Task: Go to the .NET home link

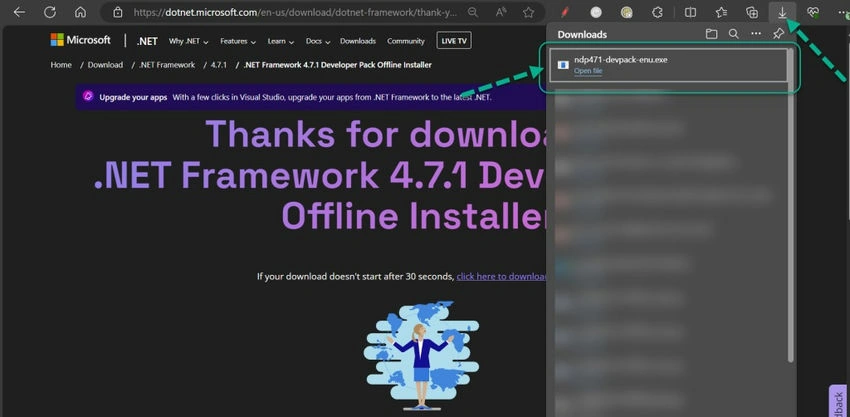Action: point(147,41)
